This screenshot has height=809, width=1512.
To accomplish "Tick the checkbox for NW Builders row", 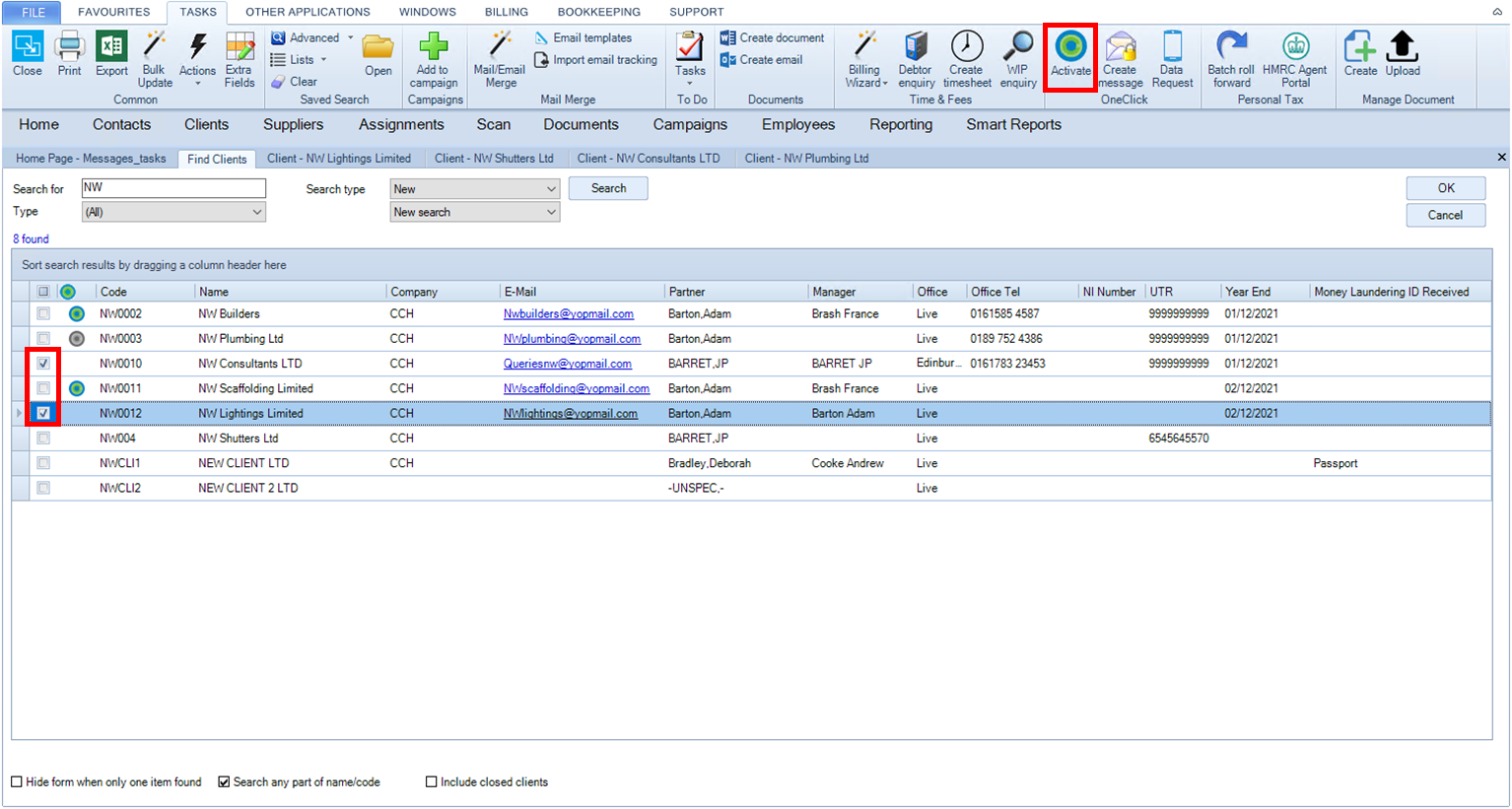I will click(x=43, y=313).
